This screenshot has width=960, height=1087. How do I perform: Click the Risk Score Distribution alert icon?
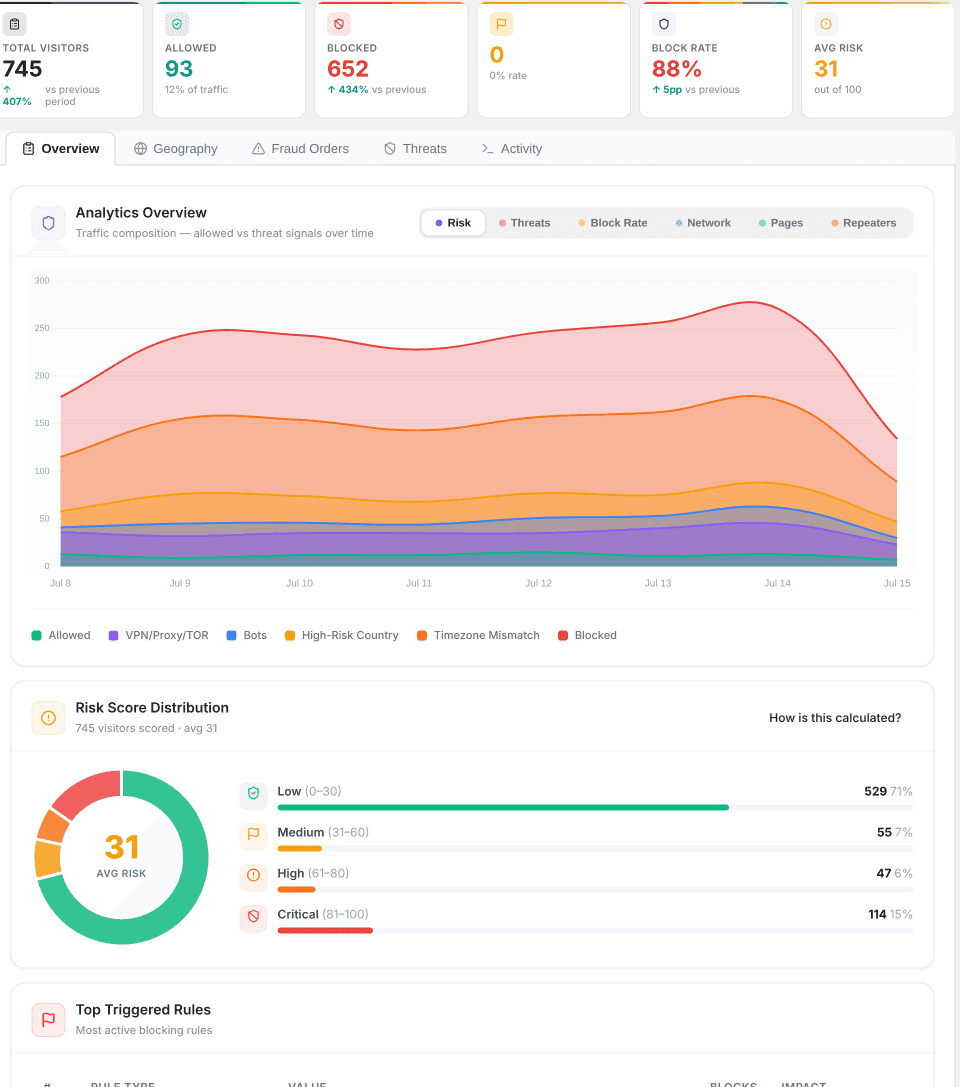pyautogui.click(x=49, y=718)
